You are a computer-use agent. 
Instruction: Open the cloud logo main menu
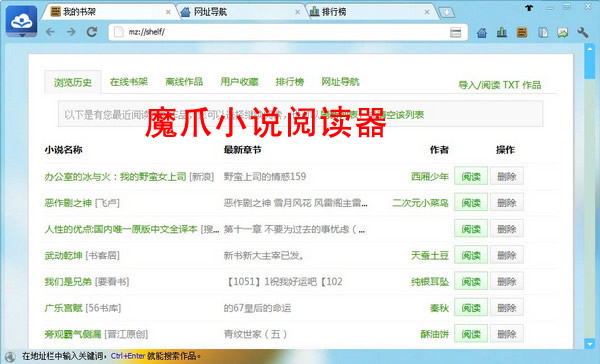point(21,22)
